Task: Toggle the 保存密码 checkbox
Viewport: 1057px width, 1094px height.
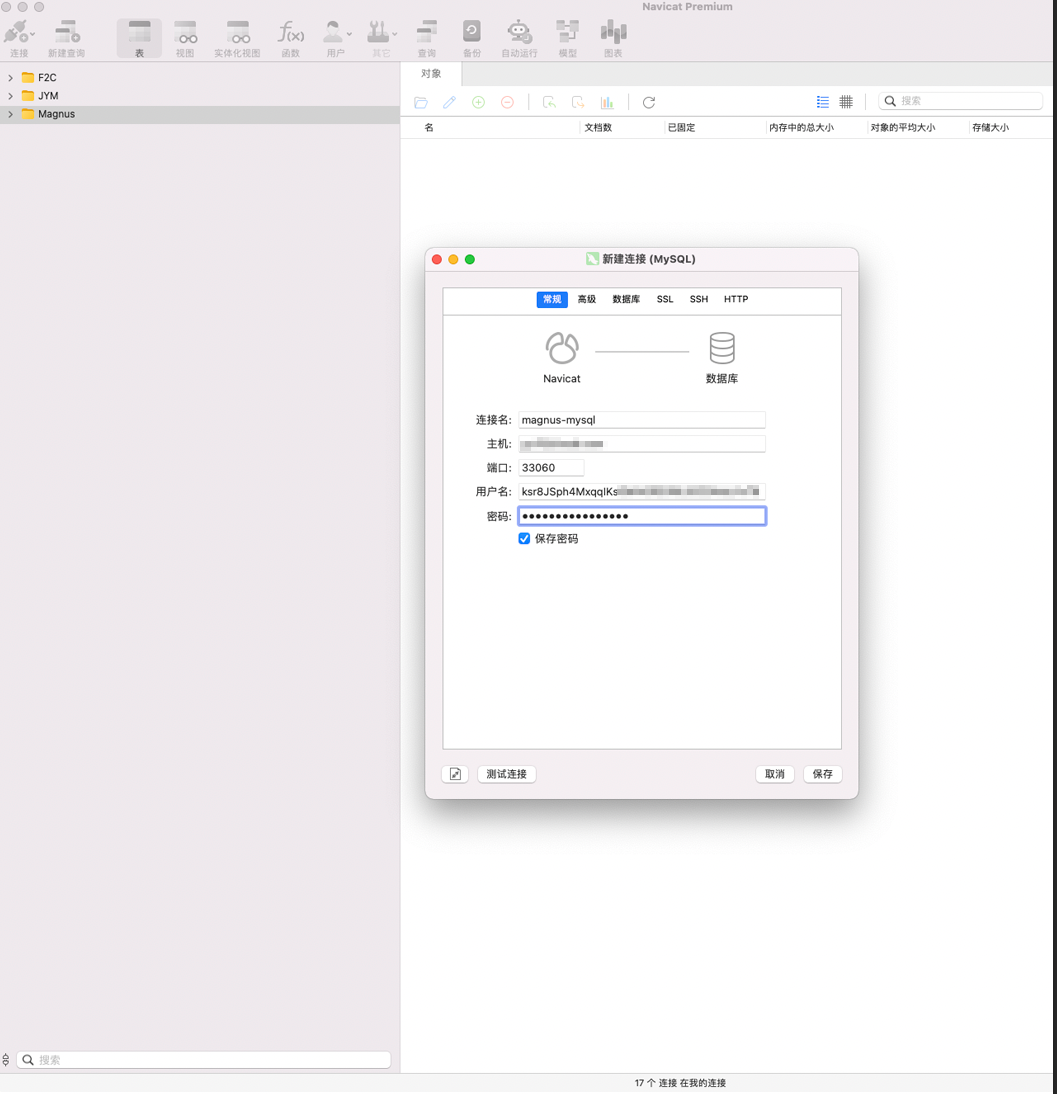Action: point(524,539)
